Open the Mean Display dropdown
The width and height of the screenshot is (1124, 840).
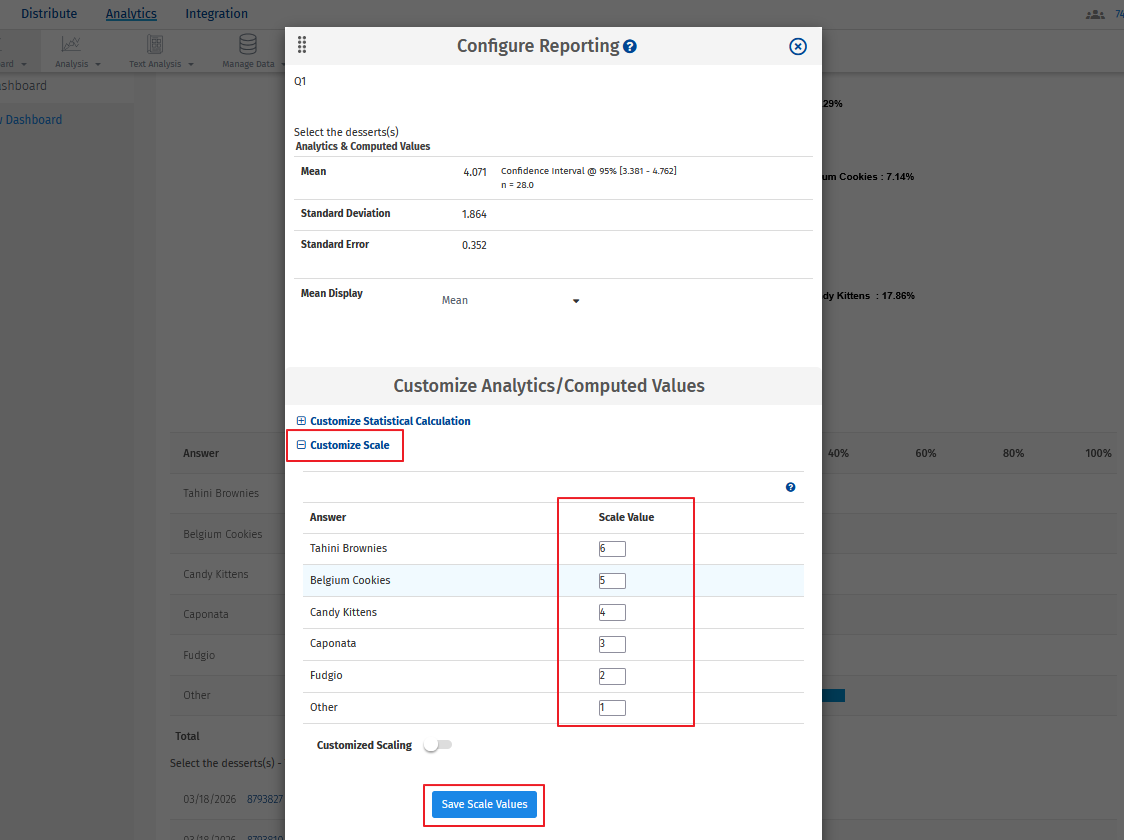[575, 300]
